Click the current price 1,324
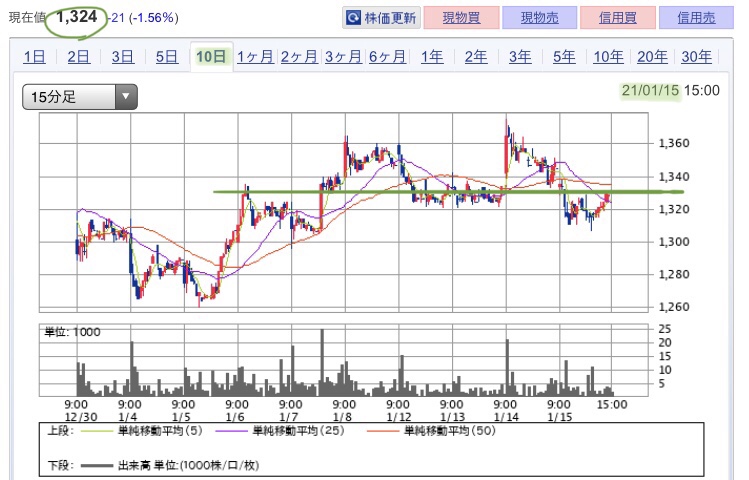The width and height of the screenshot is (749, 480). [76, 17]
